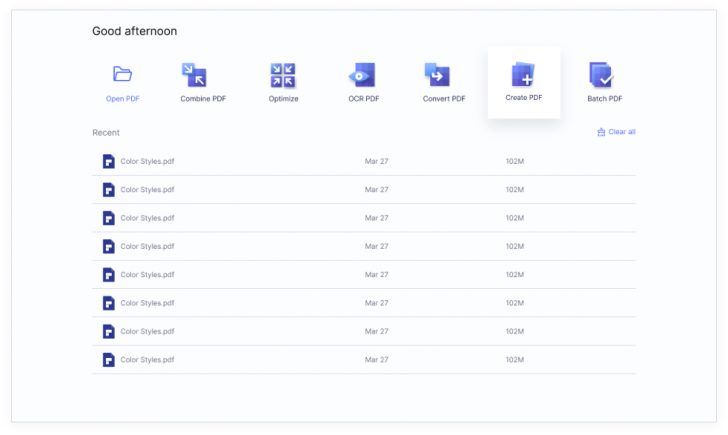Choose the Optimize tool icon
The image size is (728, 435).
[x=283, y=75]
